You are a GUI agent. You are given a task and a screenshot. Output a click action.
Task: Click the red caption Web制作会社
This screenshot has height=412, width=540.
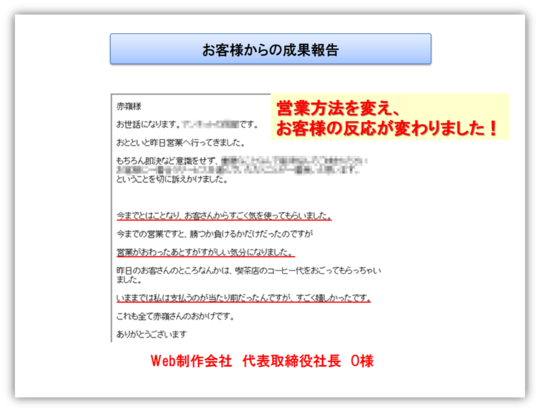(x=191, y=361)
